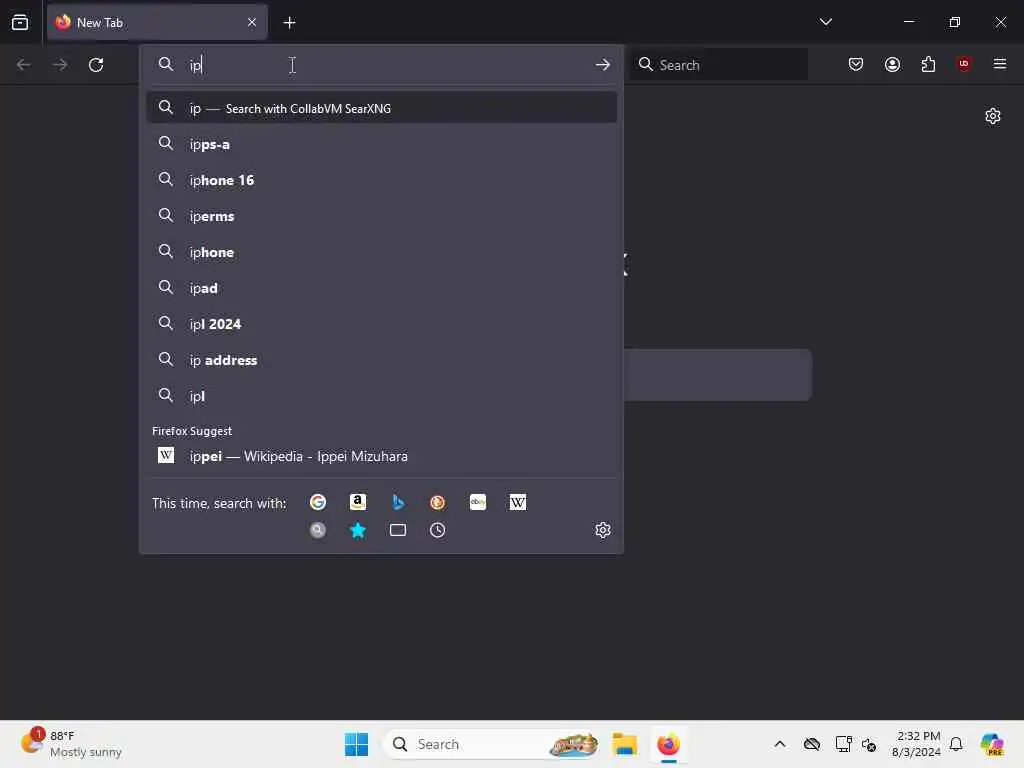Search this time with Google

[x=318, y=502]
